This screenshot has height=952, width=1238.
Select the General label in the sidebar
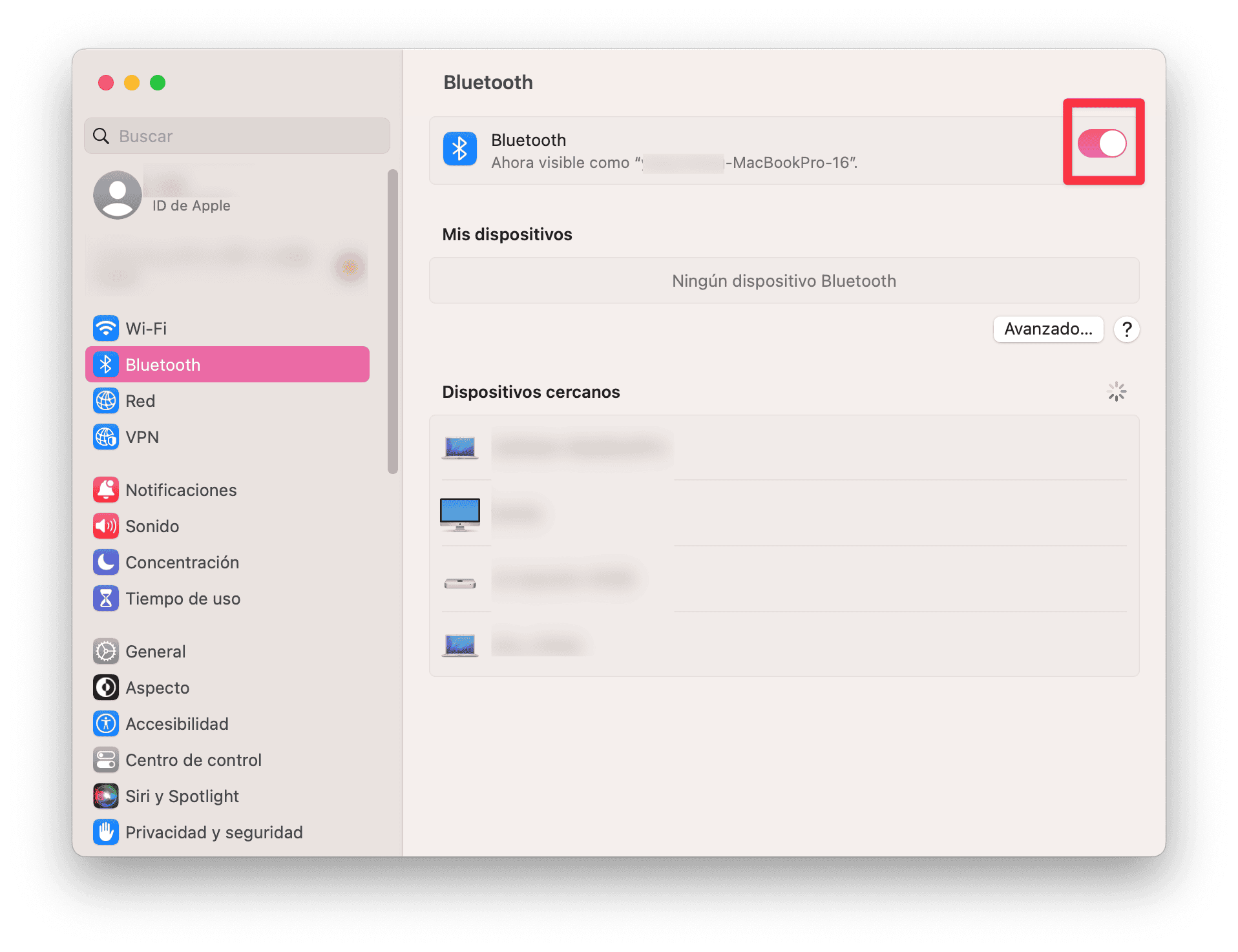155,651
